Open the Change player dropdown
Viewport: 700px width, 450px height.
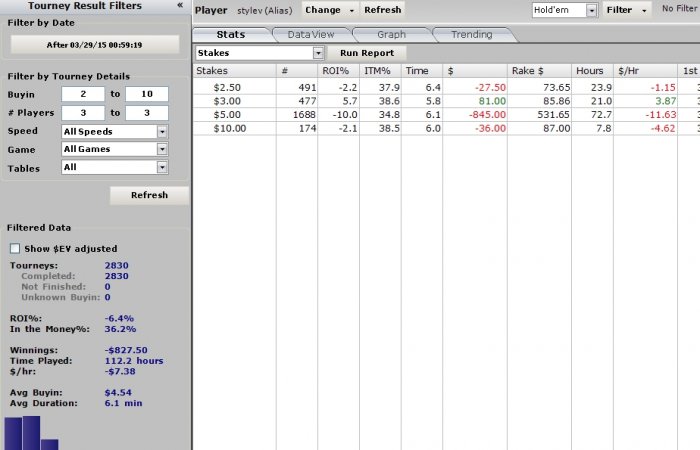[330, 10]
